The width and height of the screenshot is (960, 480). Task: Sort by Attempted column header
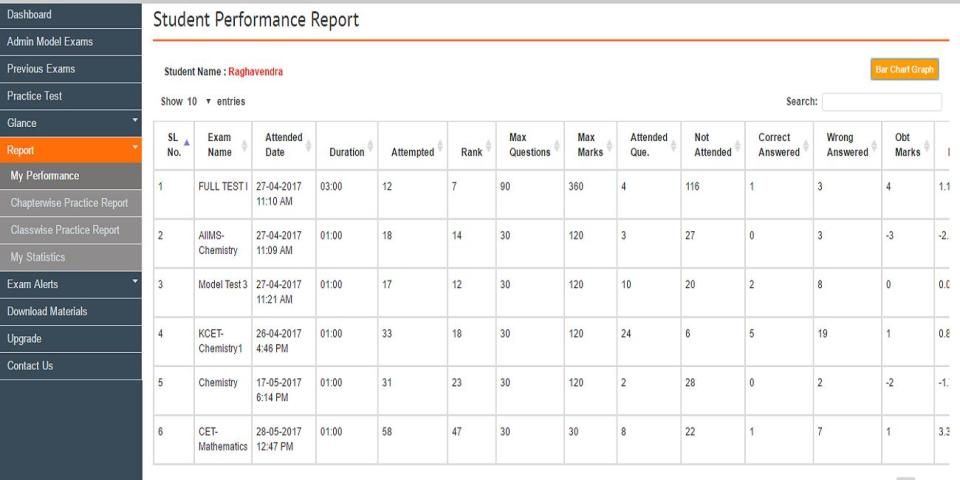411,152
